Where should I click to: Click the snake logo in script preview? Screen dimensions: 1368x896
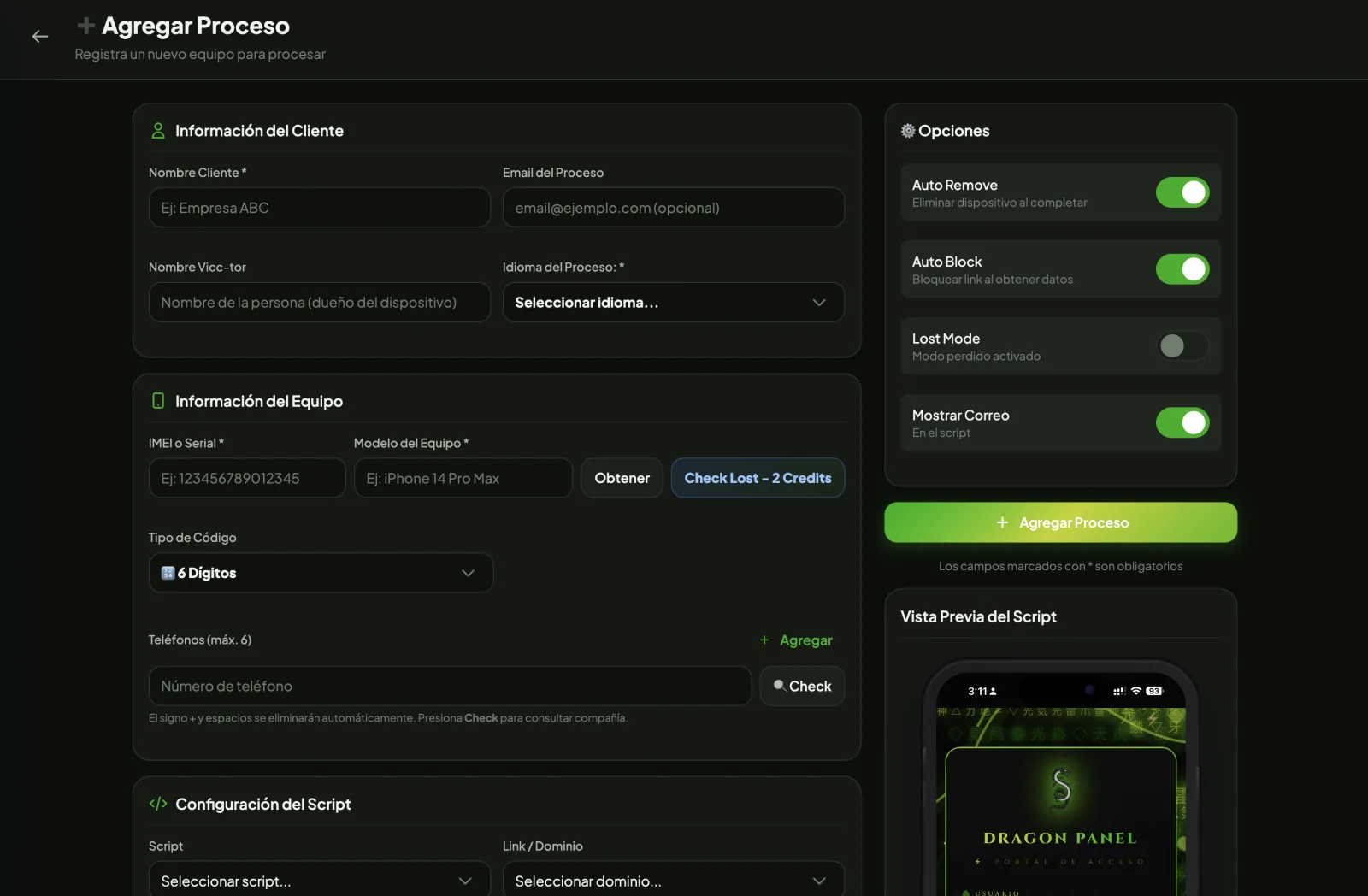click(1061, 787)
